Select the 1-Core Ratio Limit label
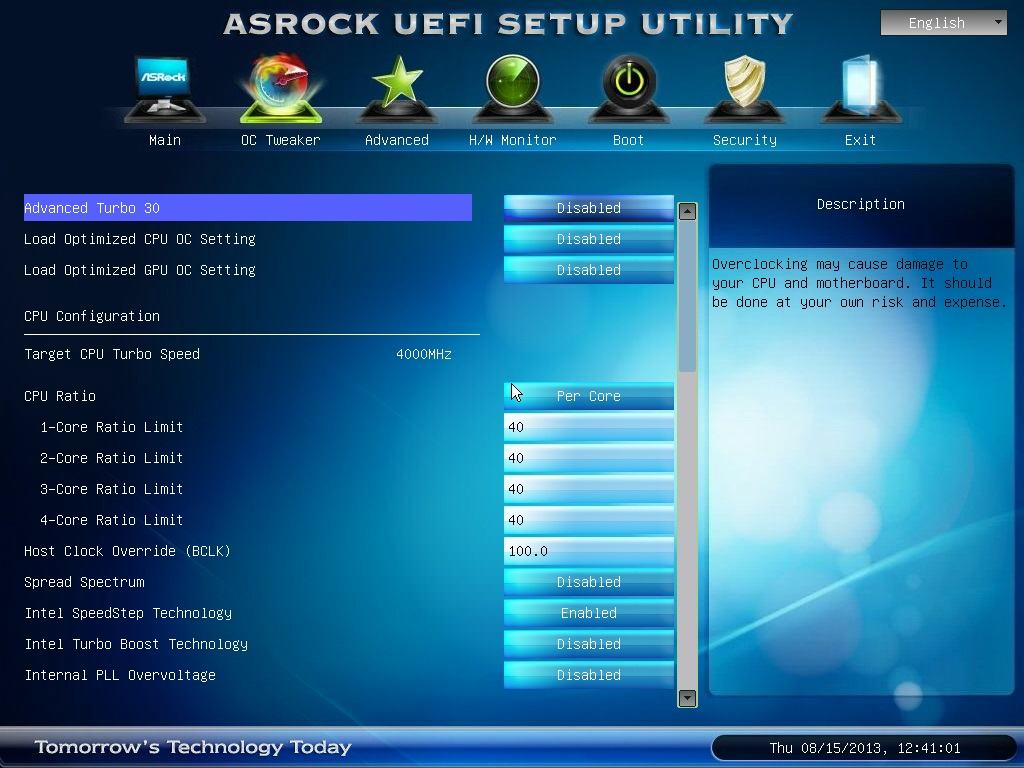 coord(112,427)
